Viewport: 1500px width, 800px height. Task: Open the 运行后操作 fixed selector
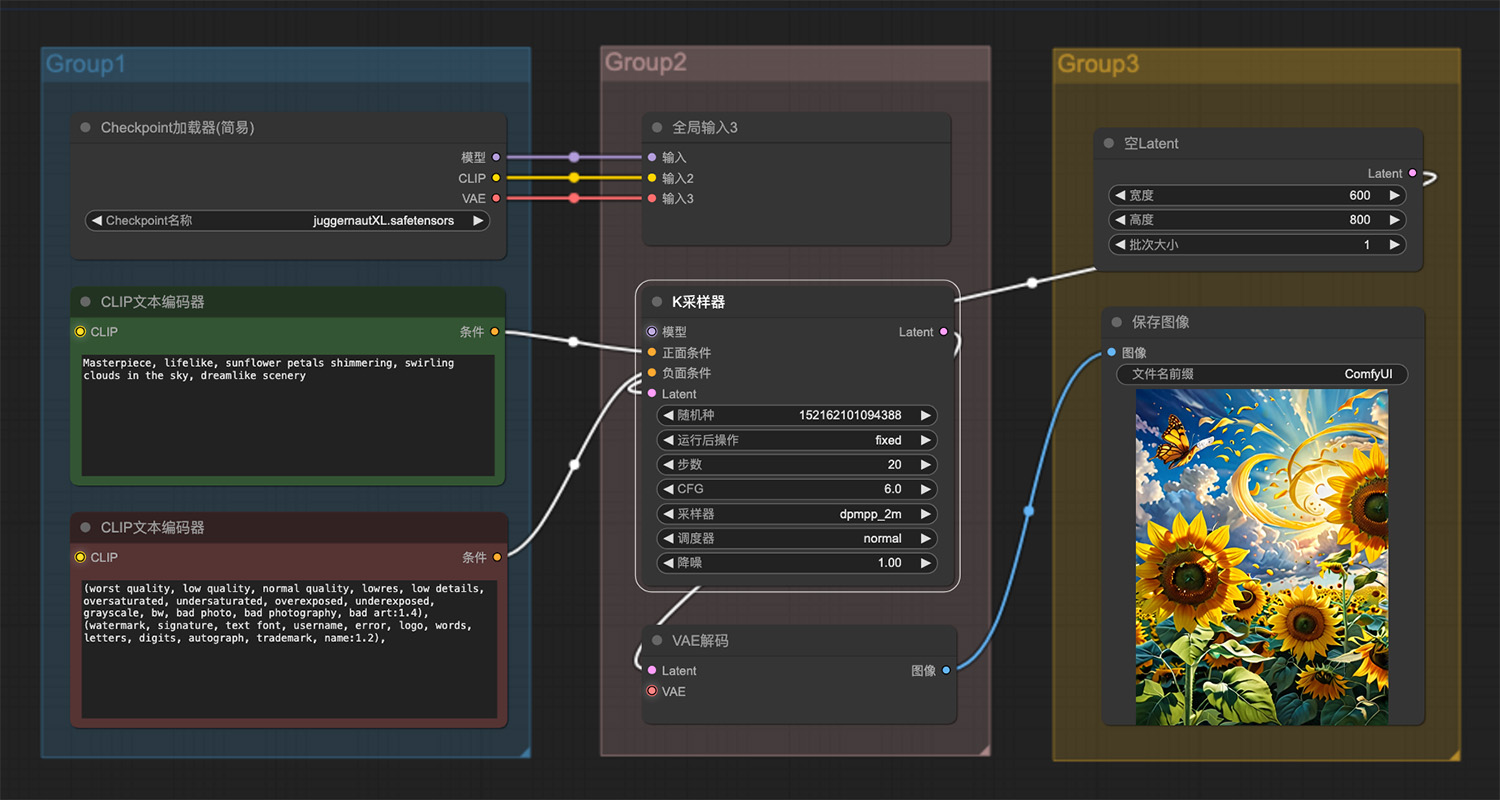(797, 440)
